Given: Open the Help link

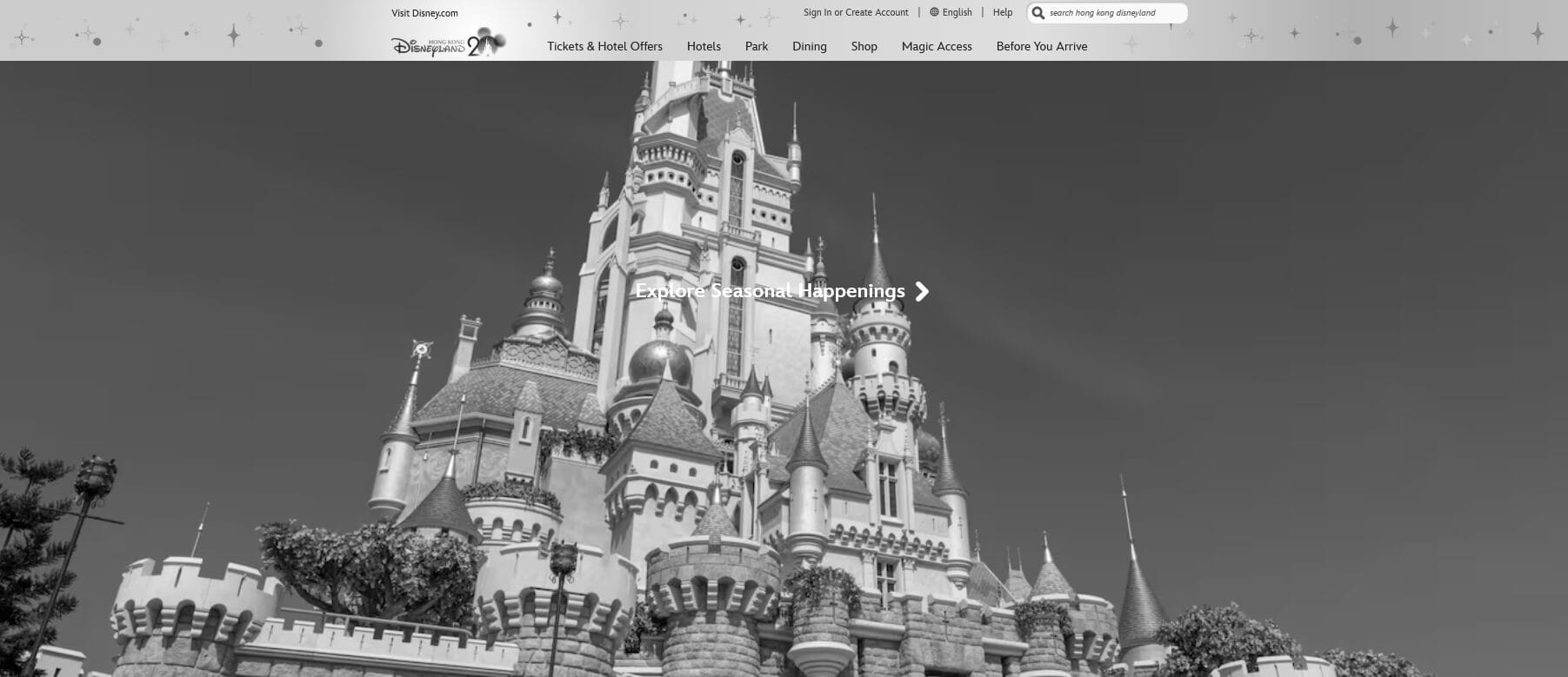Looking at the screenshot, I should click(1003, 12).
